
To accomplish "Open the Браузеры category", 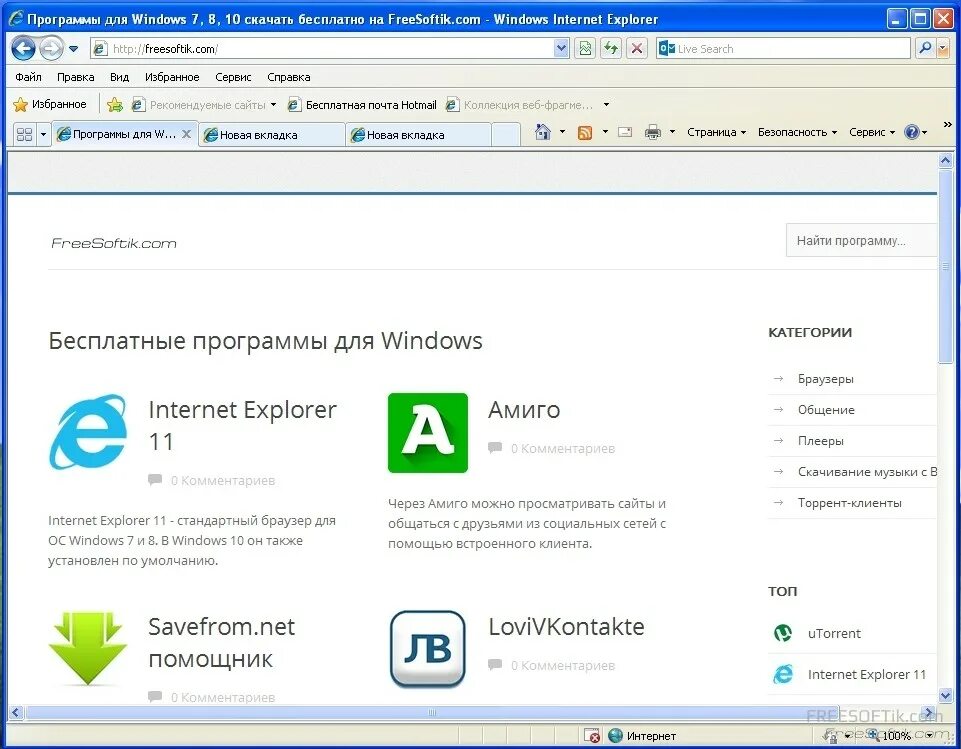I will (826, 379).
